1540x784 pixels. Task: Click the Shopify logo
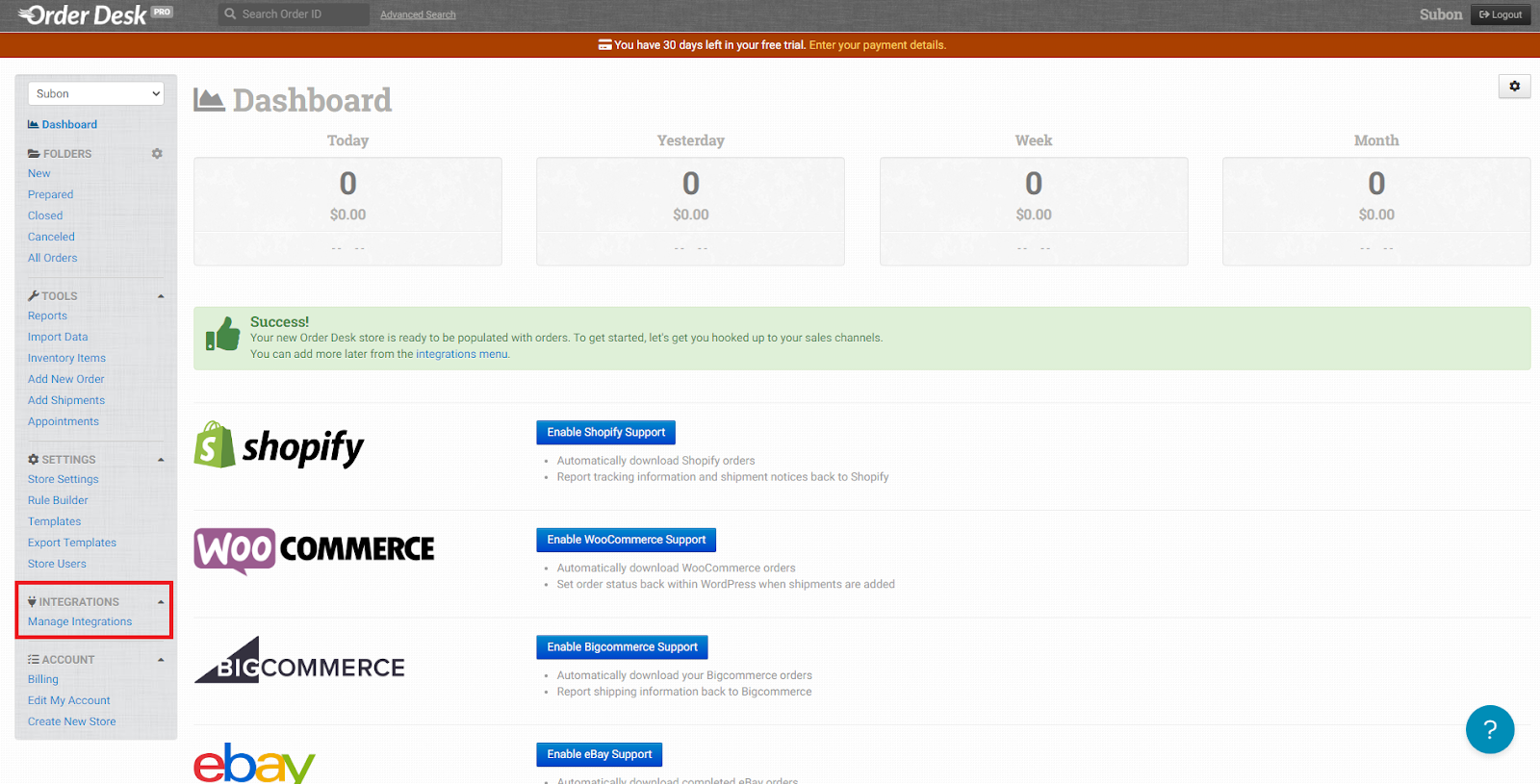279,445
